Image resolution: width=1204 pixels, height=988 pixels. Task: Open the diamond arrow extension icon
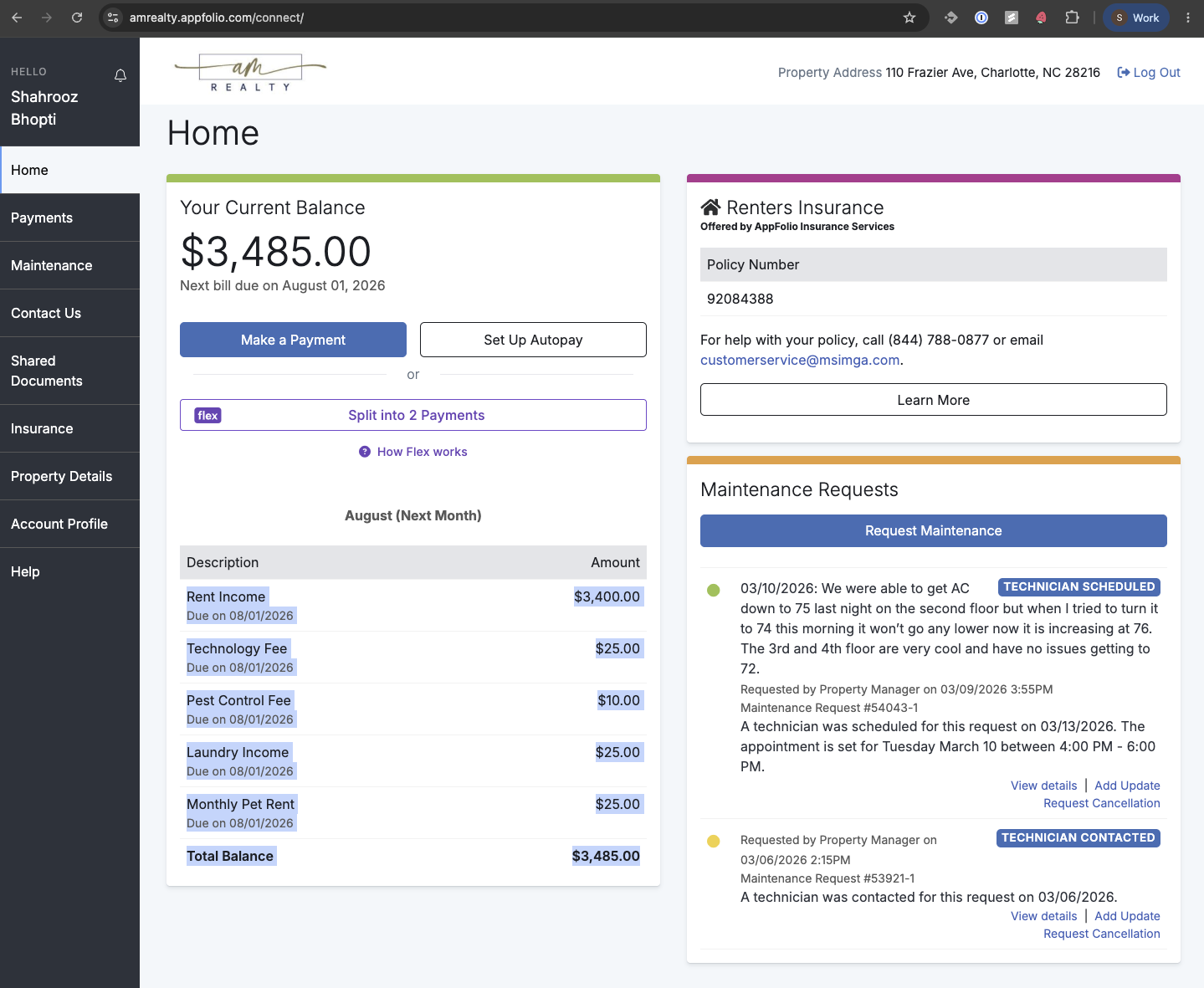click(951, 18)
